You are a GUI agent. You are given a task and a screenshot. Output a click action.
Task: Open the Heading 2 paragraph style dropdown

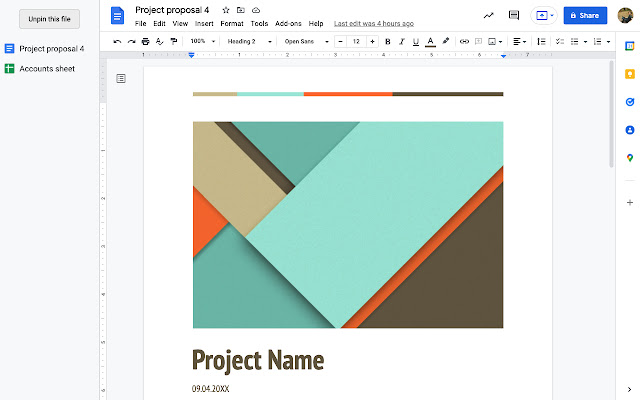pyautogui.click(x=249, y=41)
